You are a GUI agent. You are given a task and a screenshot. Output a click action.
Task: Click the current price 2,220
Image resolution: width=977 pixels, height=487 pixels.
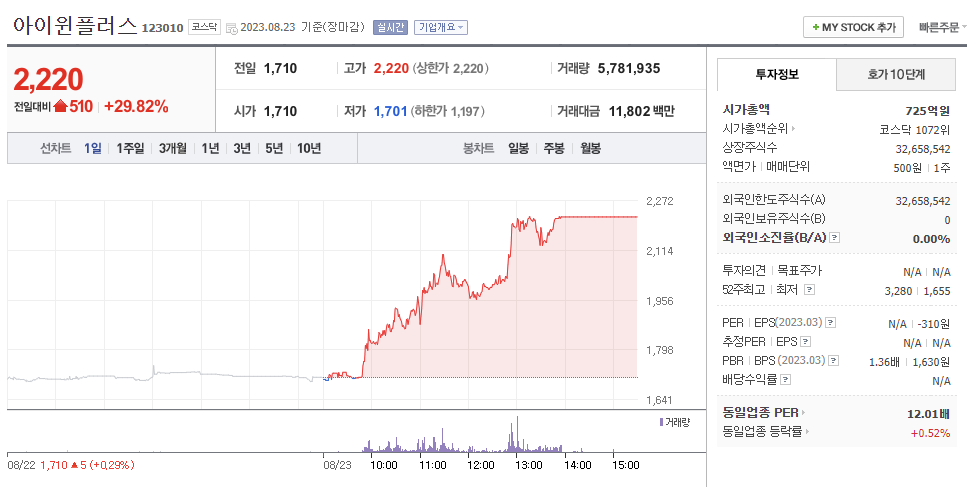(48, 79)
